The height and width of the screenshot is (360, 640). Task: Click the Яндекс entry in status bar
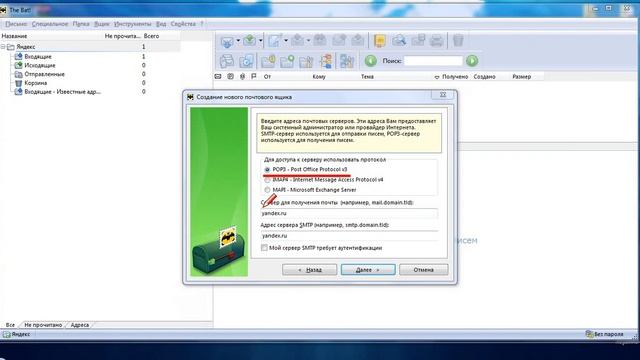pyautogui.click(x=17, y=334)
